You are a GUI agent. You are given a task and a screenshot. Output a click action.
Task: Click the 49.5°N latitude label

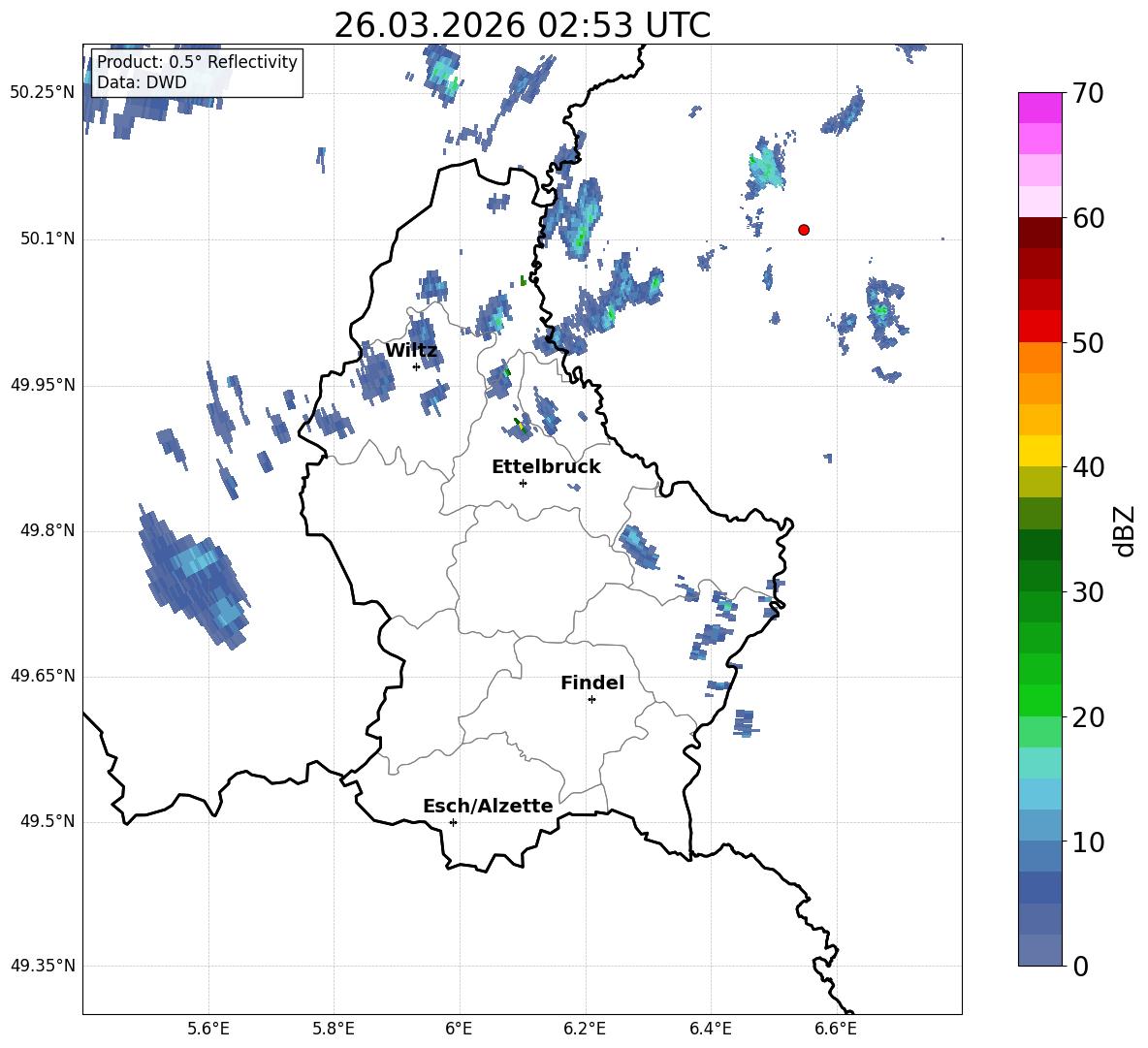point(48,821)
